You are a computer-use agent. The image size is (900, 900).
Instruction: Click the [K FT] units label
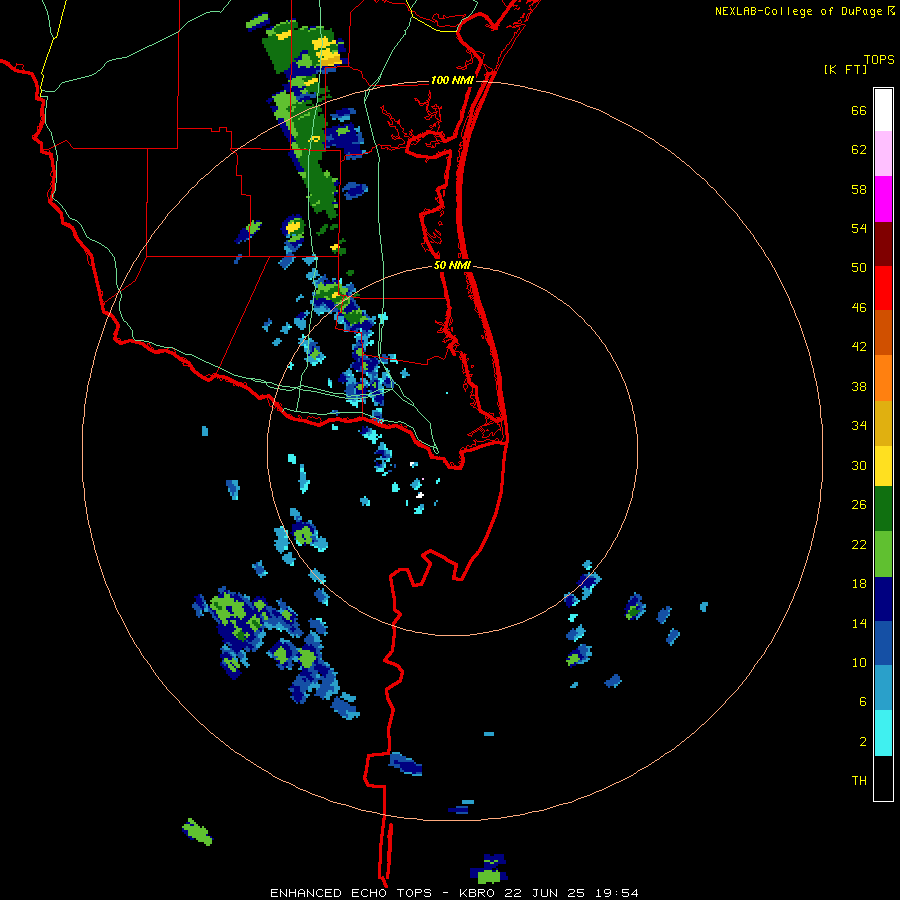(x=845, y=70)
